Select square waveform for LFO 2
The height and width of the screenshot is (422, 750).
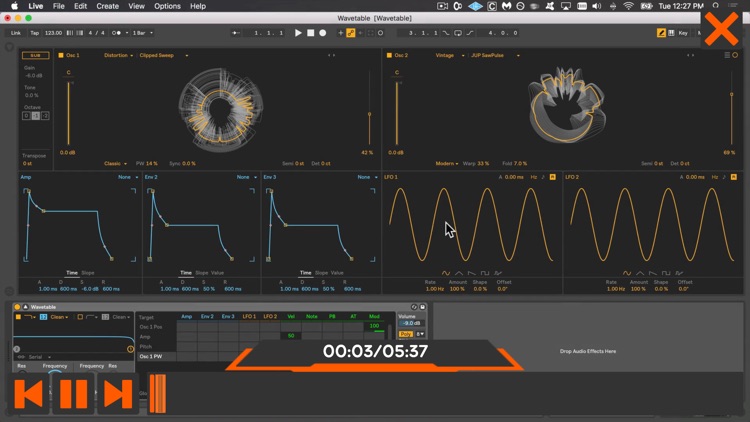666,273
